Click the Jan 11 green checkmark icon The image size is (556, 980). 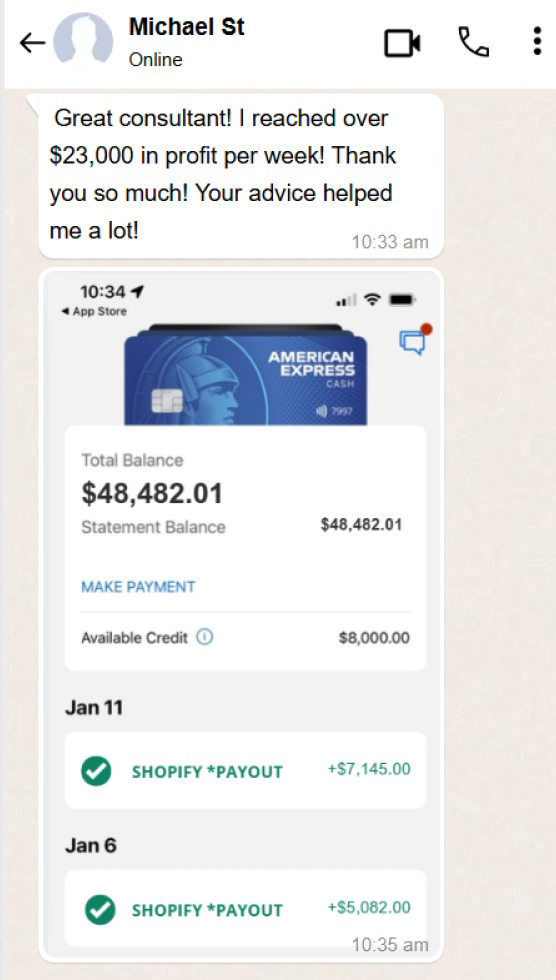96,771
